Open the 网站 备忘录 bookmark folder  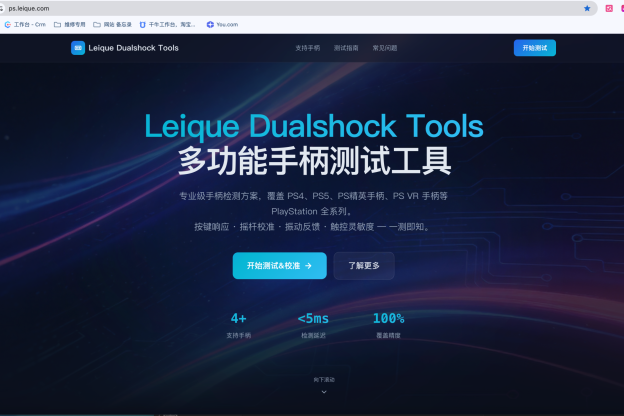click(x=112, y=25)
